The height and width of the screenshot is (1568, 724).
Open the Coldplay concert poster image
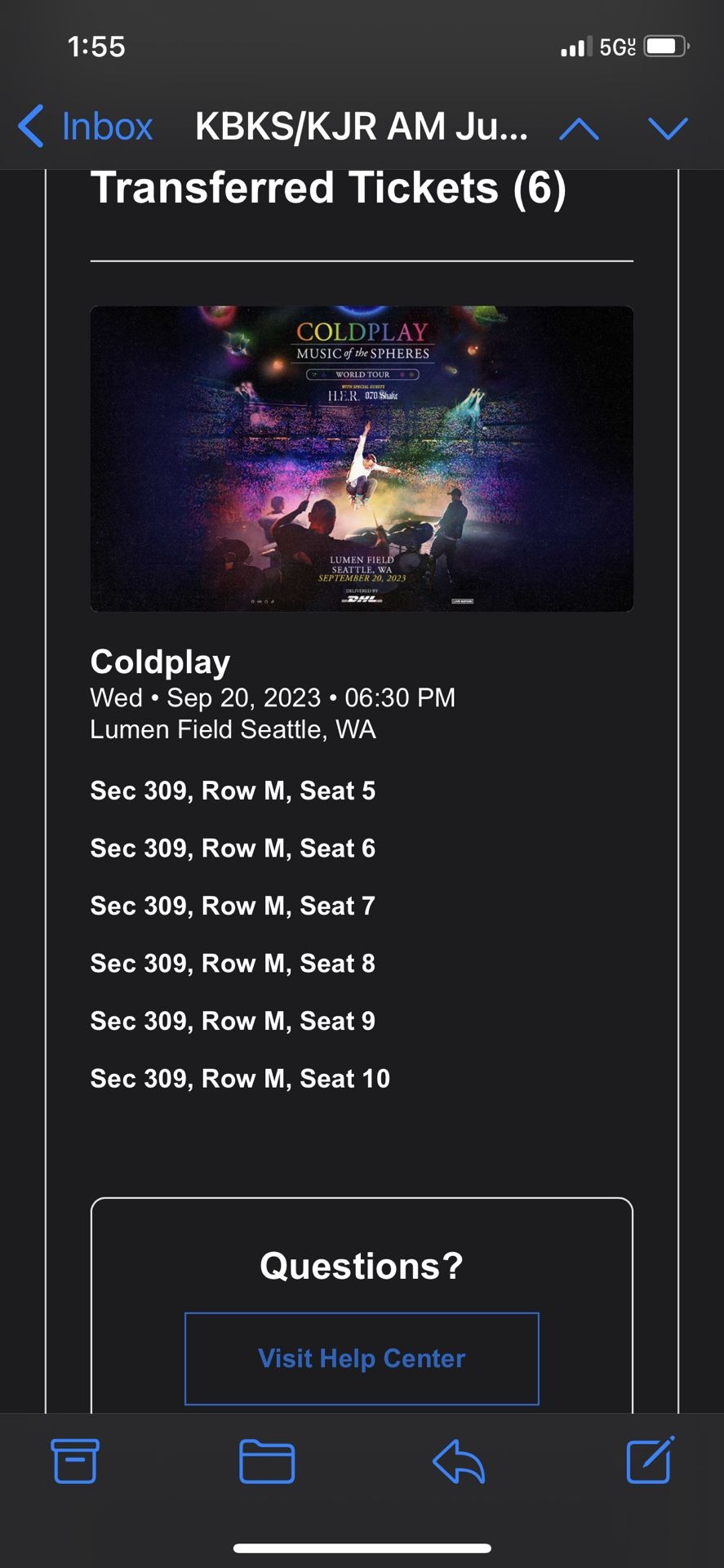click(362, 457)
